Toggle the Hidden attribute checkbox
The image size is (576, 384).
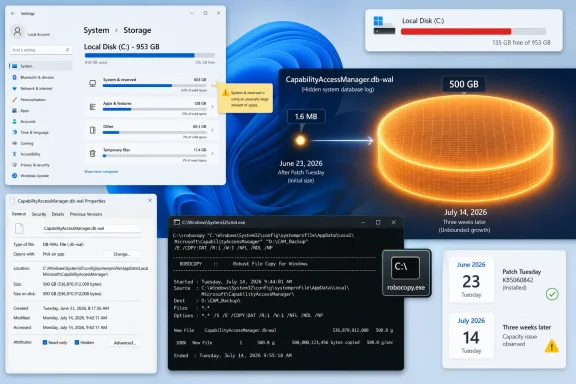(x=77, y=342)
